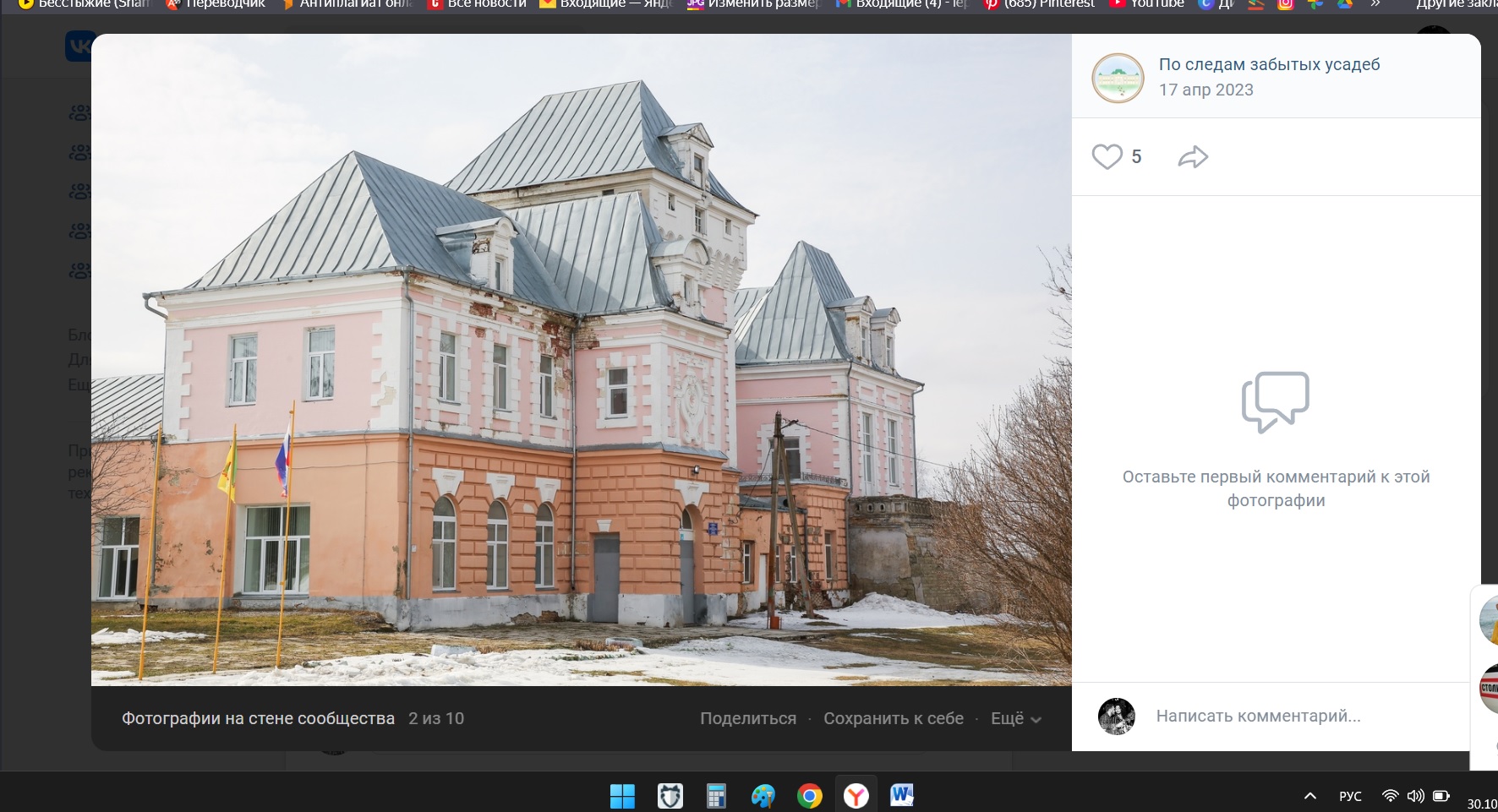Launch Google Chrome from the taskbar
1498x812 pixels.
point(809,796)
